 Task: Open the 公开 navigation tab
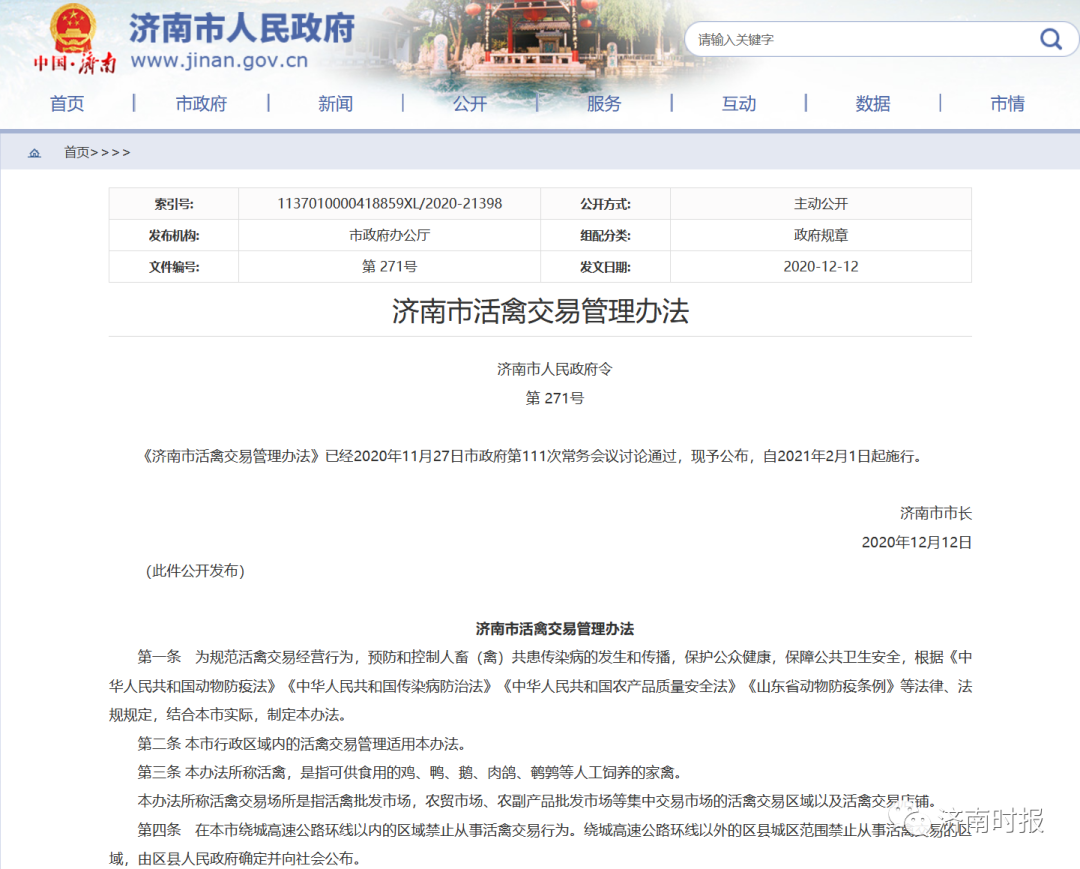click(470, 103)
